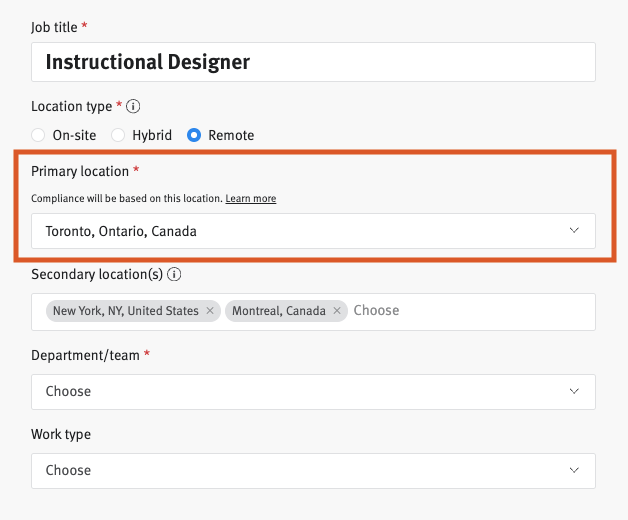Click the Montreal, Canada chip text

[279, 311]
